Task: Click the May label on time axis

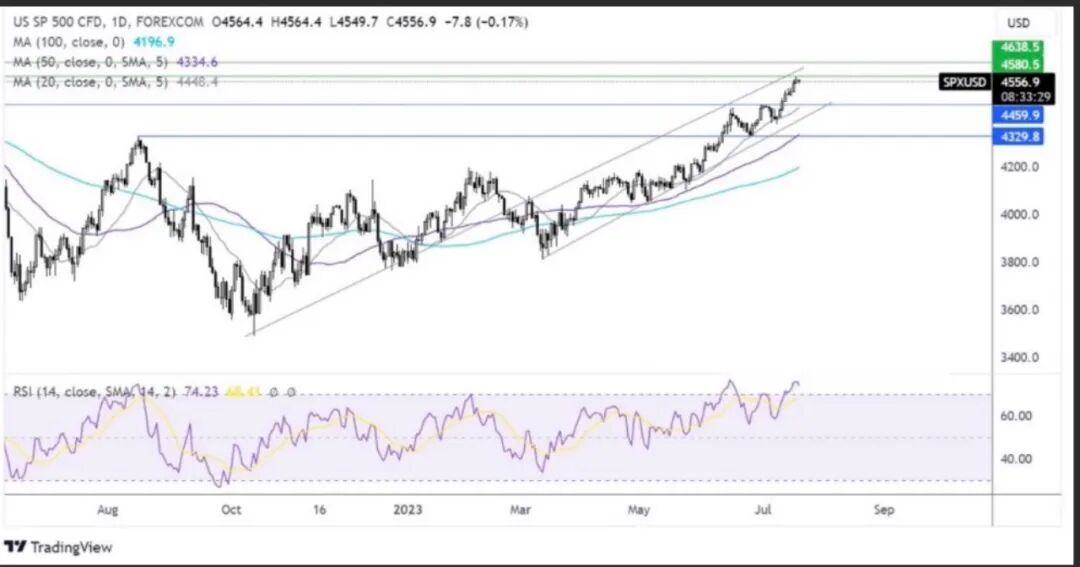Action: point(638,510)
